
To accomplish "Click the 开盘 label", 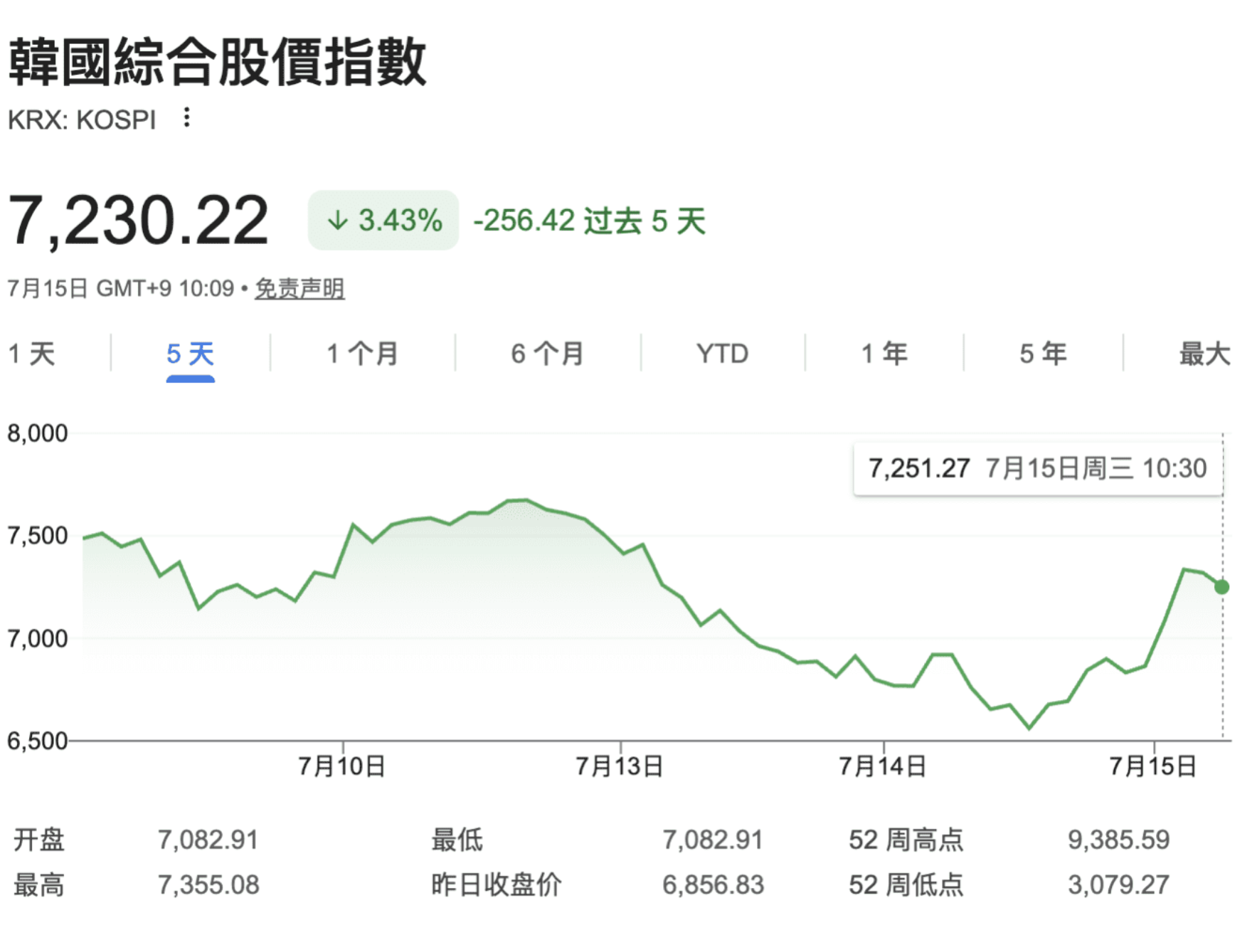I will coord(39,840).
